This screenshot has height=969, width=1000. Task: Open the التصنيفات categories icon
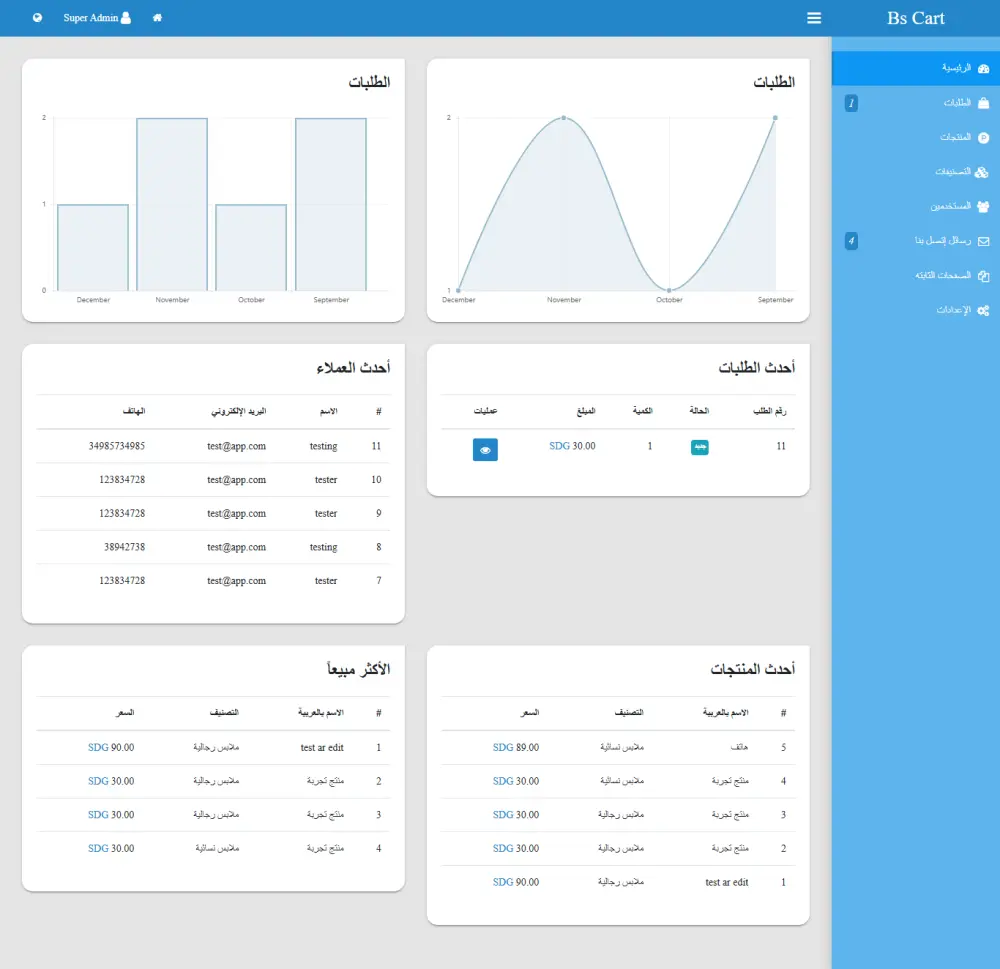(x=981, y=172)
